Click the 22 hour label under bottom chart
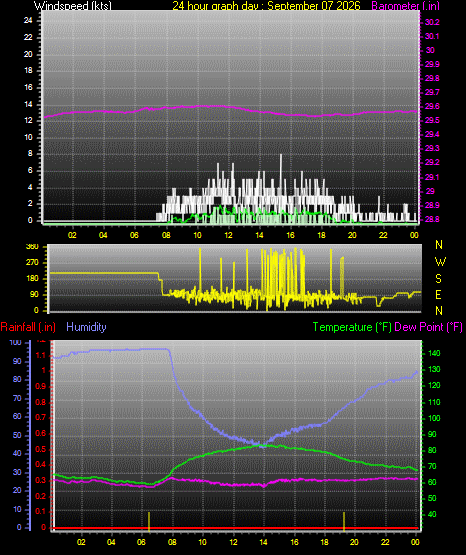The width and height of the screenshot is (466, 555). tap(385, 542)
